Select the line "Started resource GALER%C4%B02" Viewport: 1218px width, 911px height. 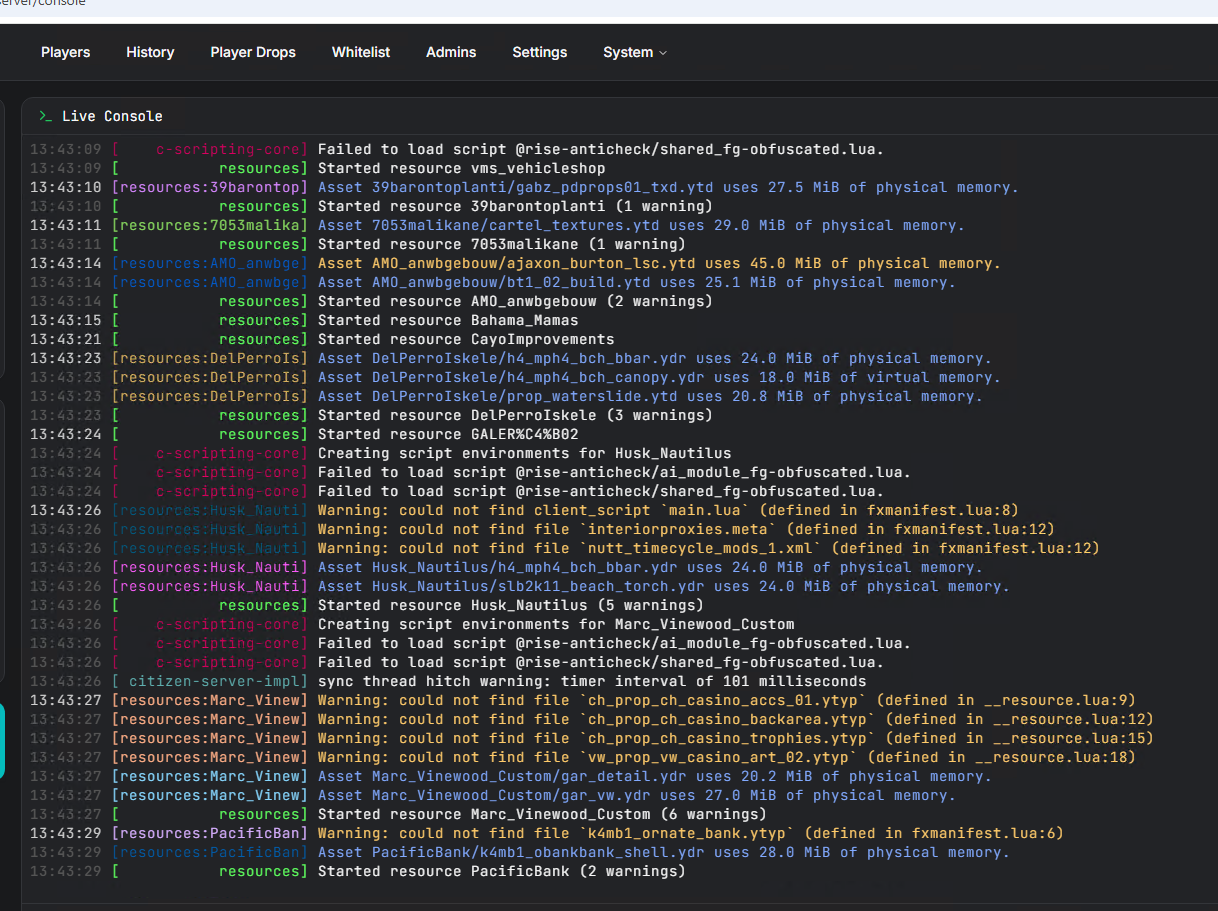(x=448, y=434)
